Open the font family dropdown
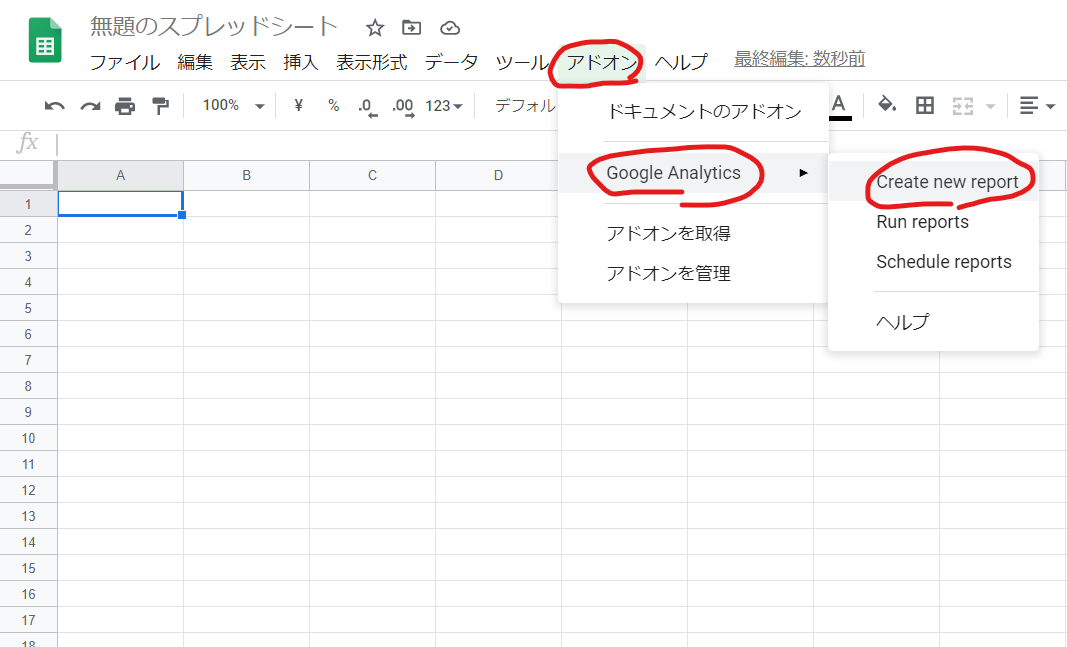The height and width of the screenshot is (647, 1067). [x=525, y=105]
